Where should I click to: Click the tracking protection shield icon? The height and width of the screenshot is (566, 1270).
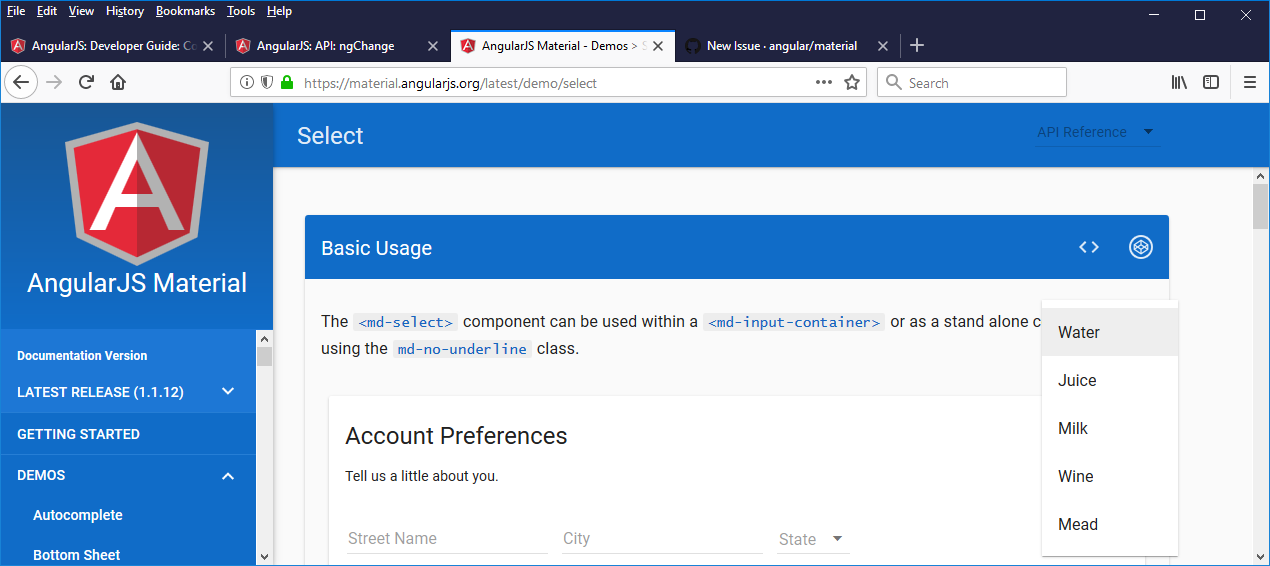tap(267, 82)
